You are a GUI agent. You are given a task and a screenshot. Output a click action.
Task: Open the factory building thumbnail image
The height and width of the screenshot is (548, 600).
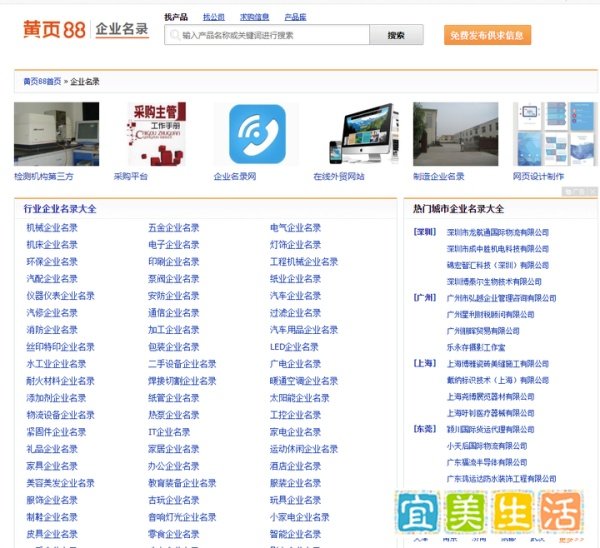coord(456,134)
